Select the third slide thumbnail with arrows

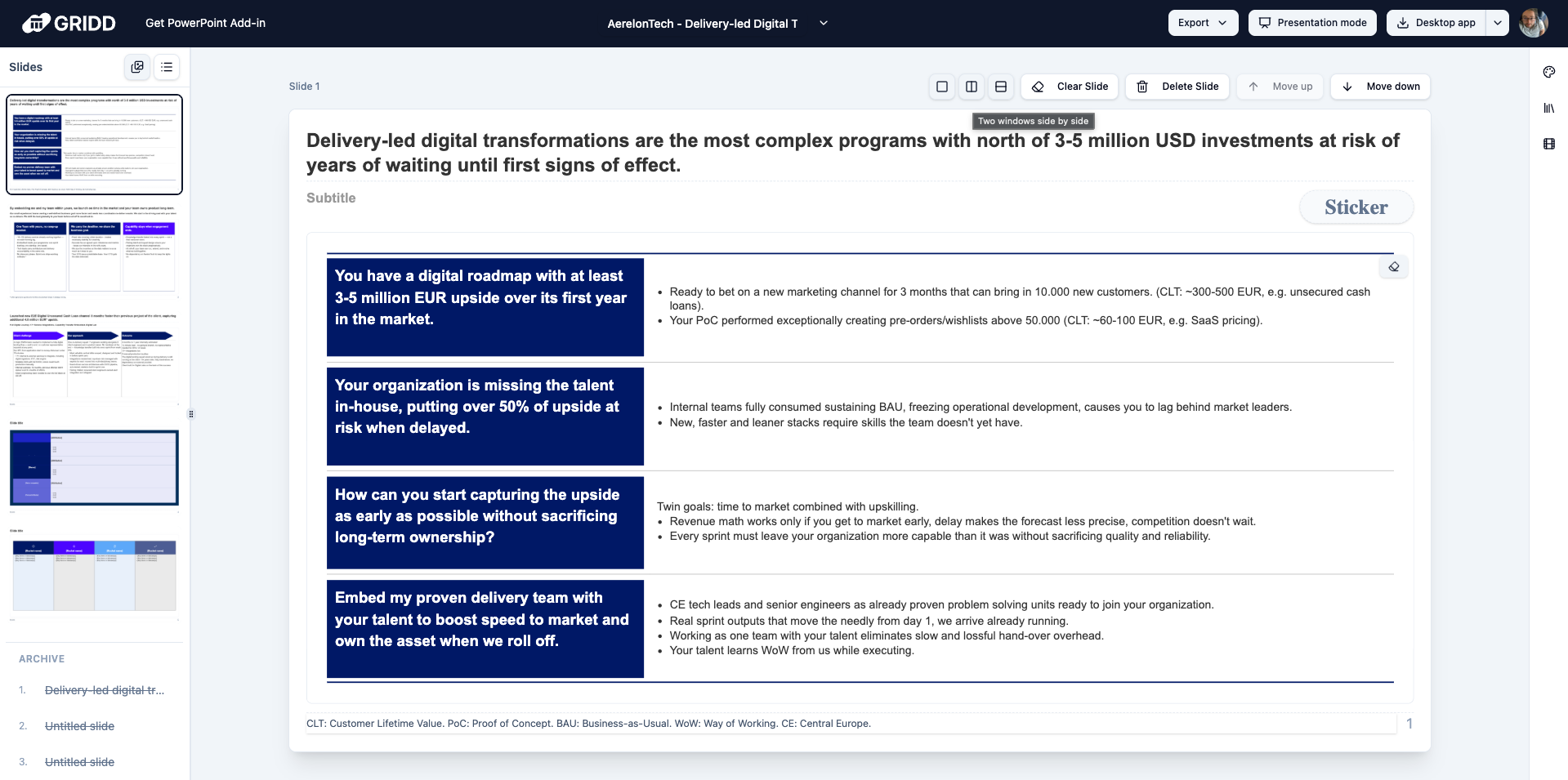(x=95, y=359)
